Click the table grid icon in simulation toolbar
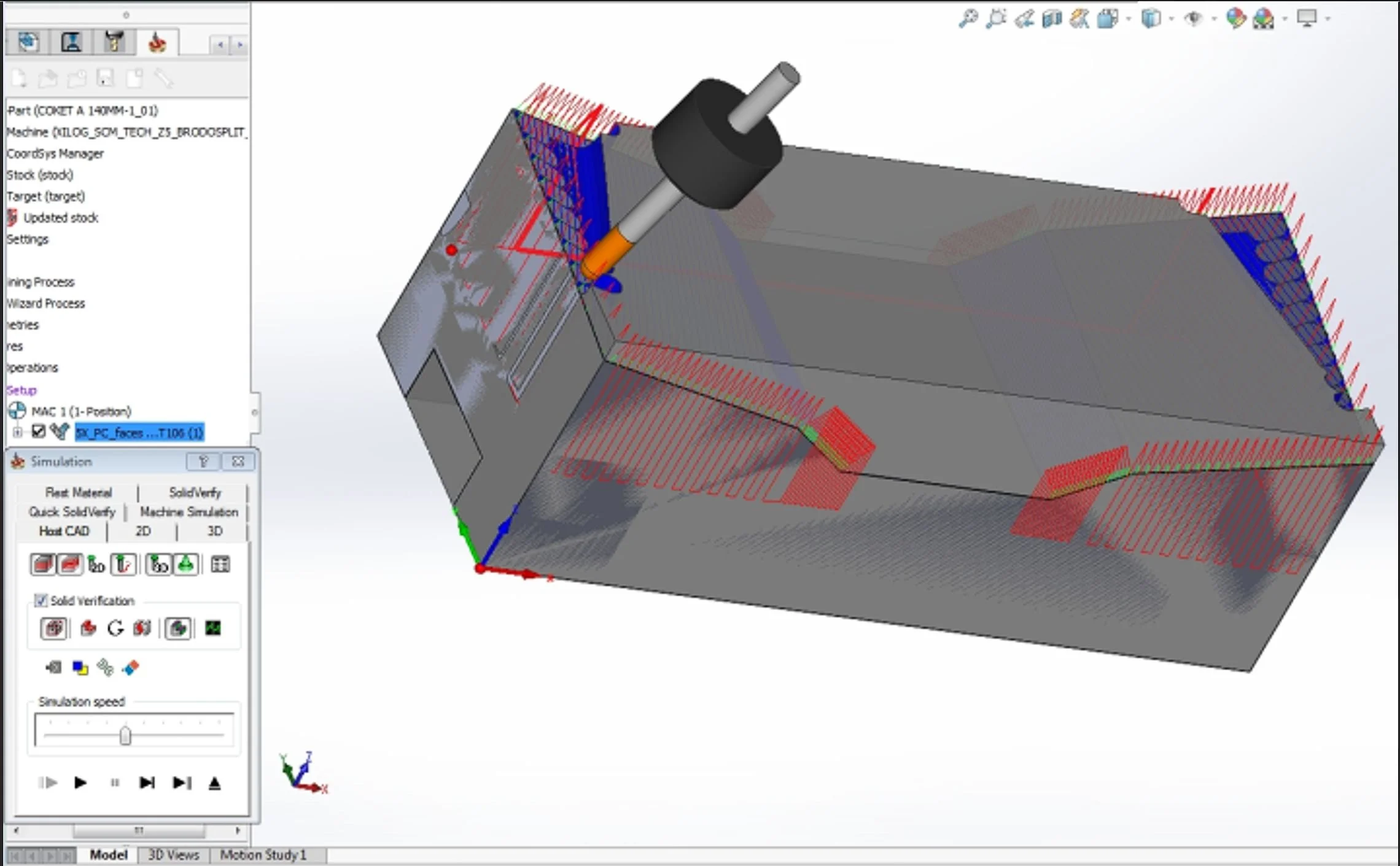 pyautogui.click(x=220, y=564)
